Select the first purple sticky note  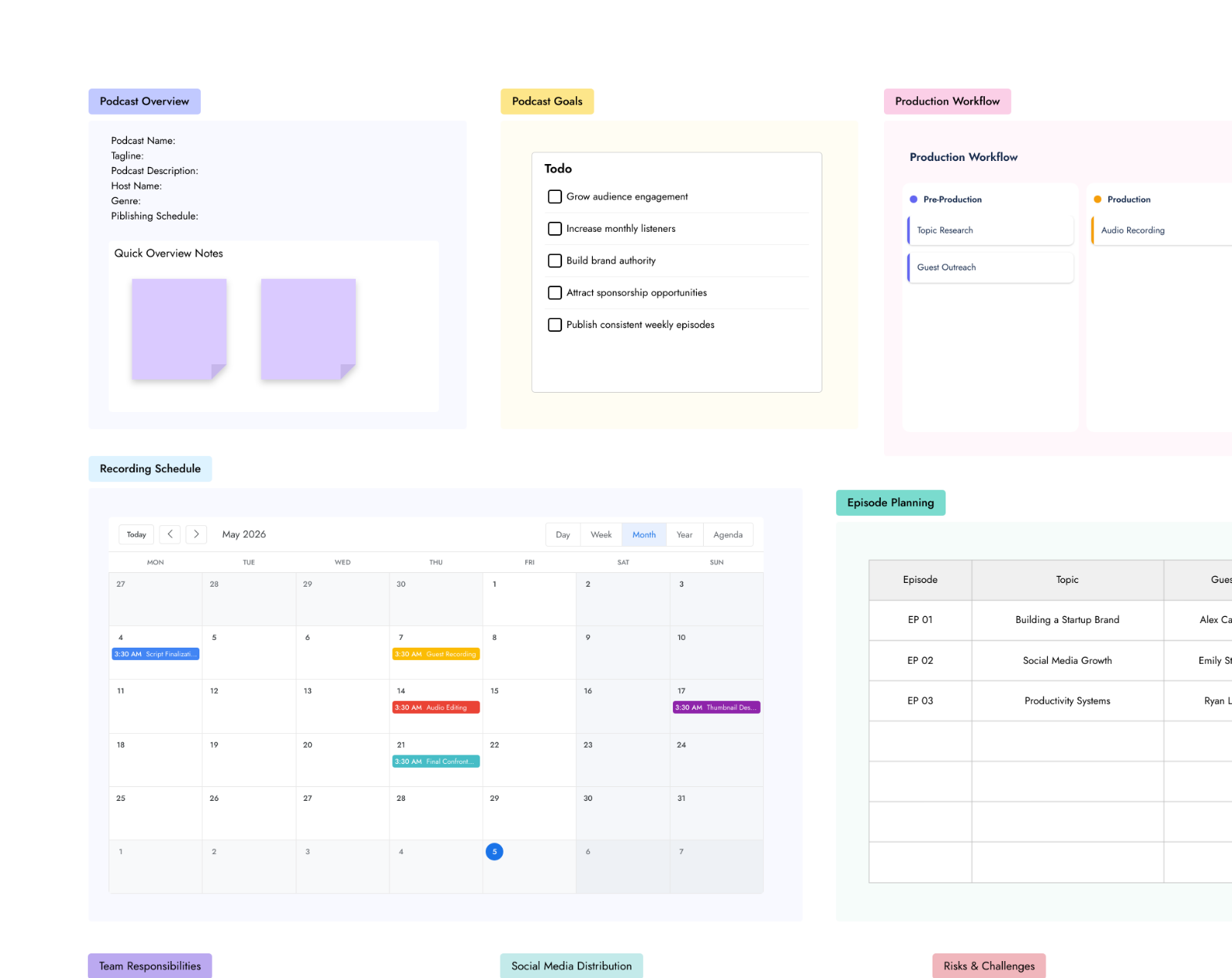click(x=179, y=330)
